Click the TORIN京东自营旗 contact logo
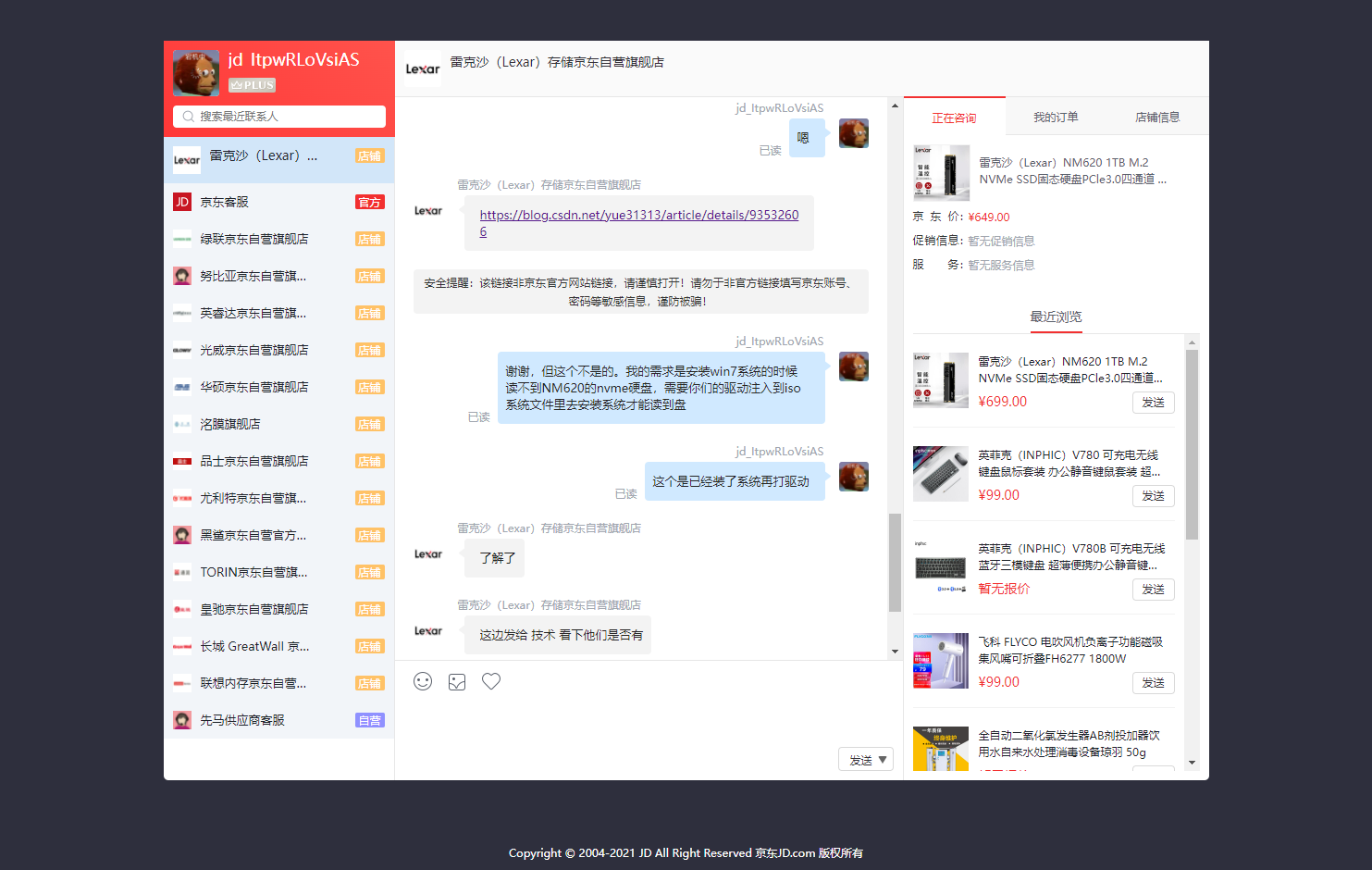 [x=182, y=572]
